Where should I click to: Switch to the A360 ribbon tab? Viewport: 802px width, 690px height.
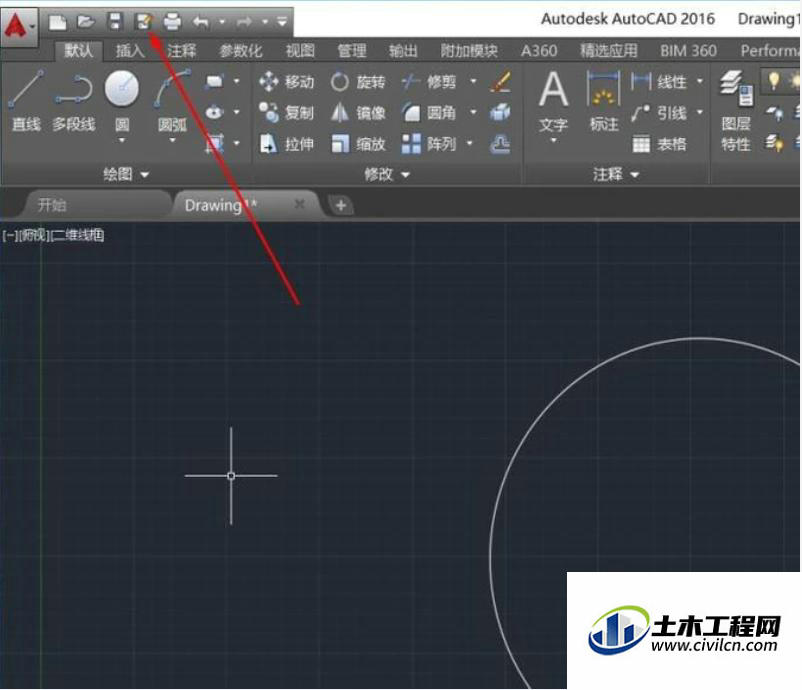tap(539, 51)
